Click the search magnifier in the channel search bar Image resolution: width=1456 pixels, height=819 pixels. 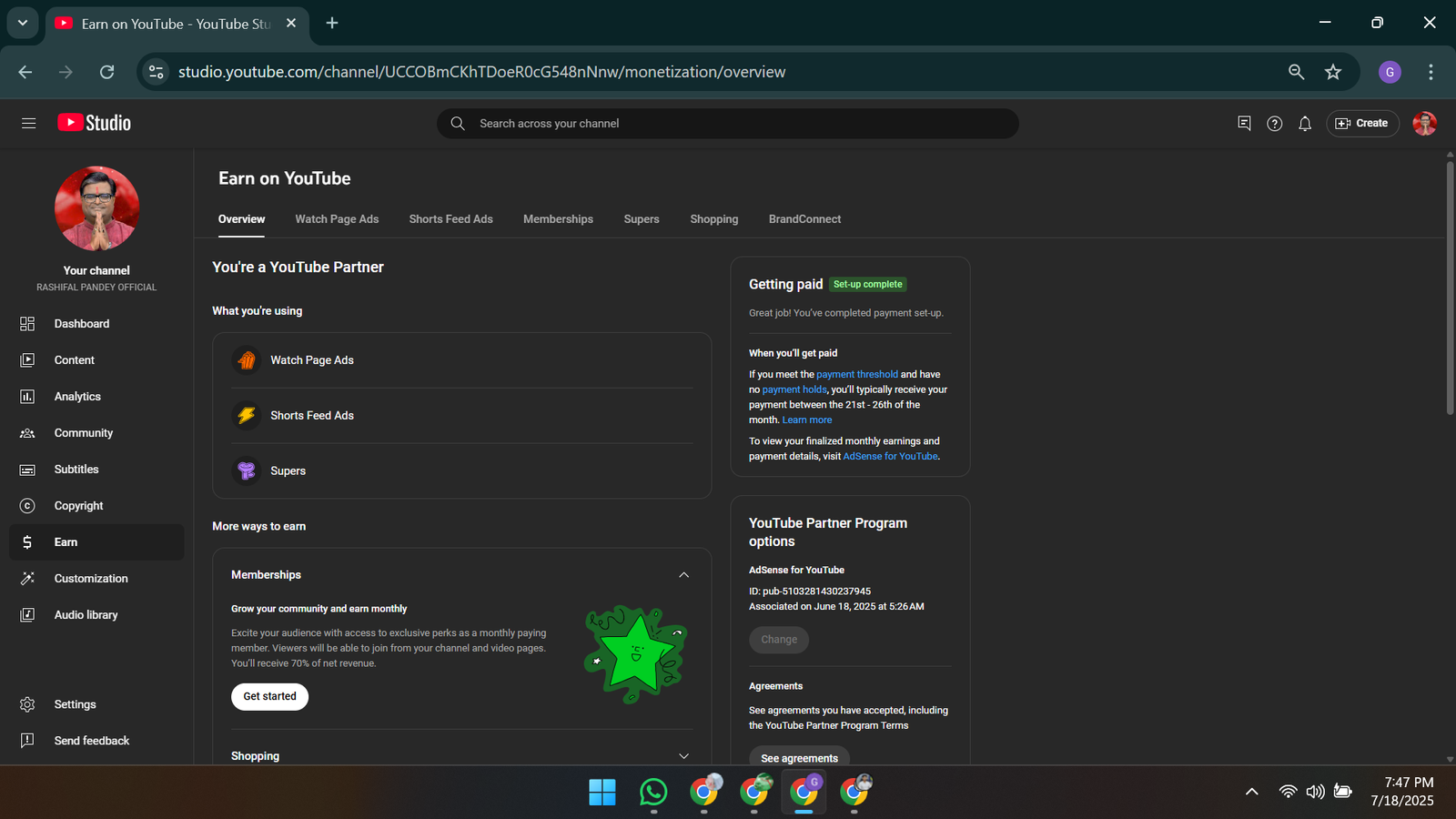point(458,123)
